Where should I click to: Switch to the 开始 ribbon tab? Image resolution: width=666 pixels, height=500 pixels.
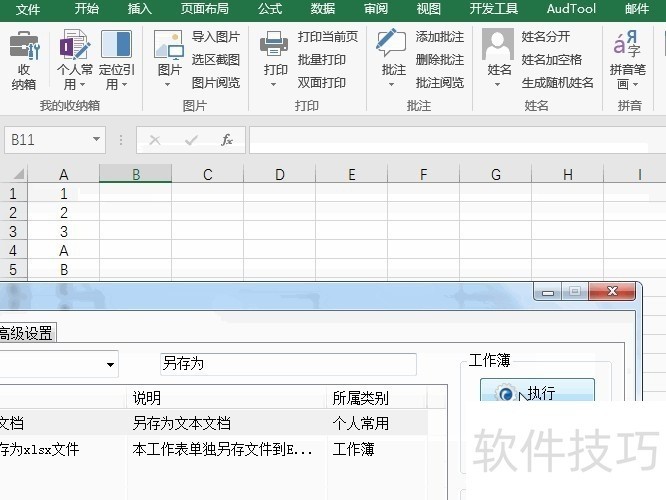tap(87, 8)
